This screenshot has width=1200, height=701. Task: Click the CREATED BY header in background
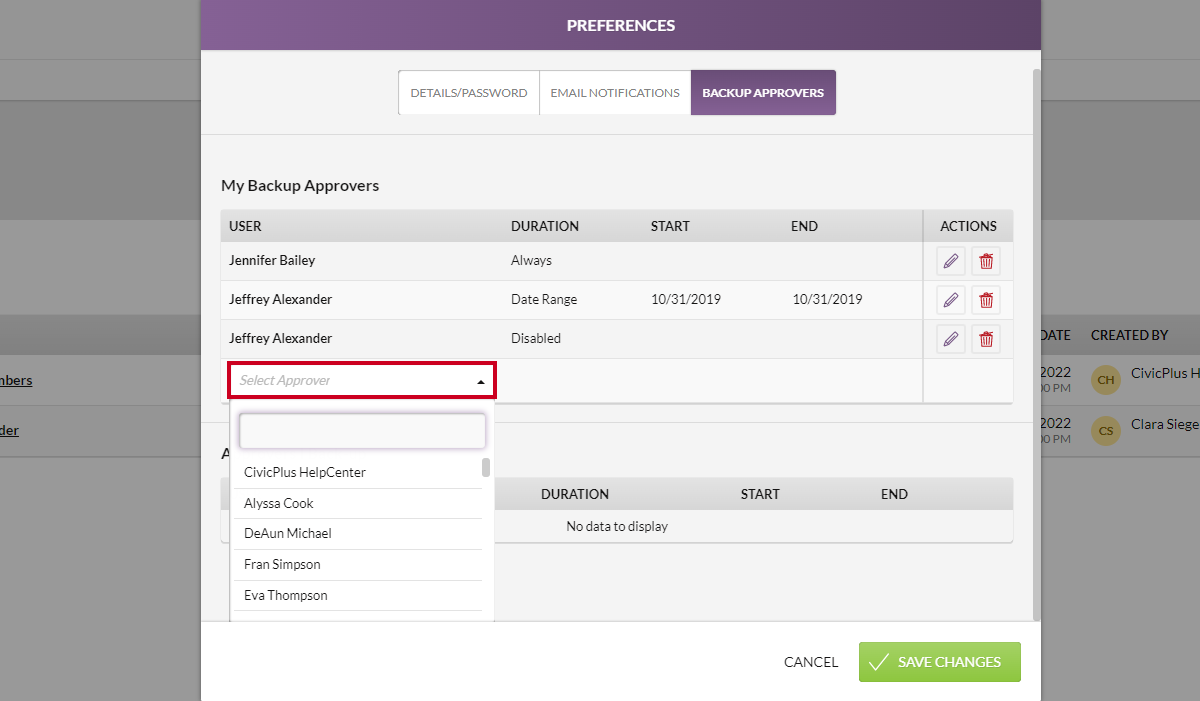[1130, 335]
